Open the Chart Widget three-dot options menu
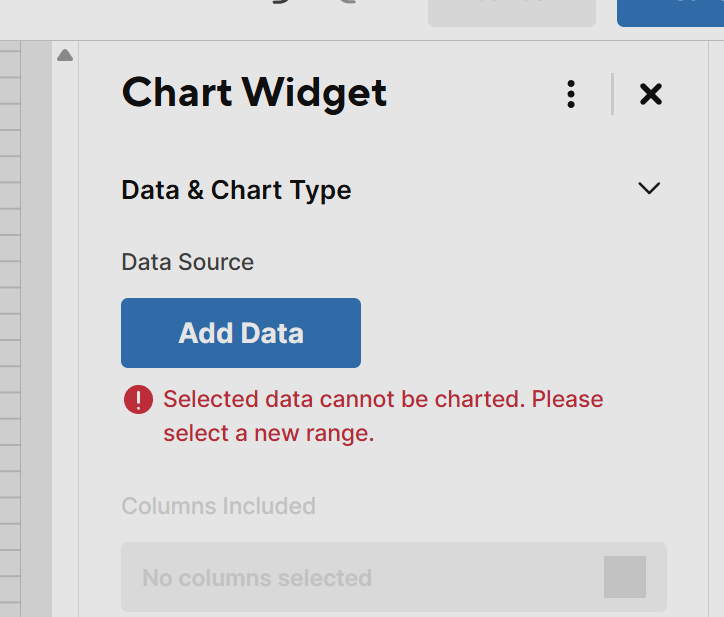Viewport: 724px width, 617px height. coord(571,94)
